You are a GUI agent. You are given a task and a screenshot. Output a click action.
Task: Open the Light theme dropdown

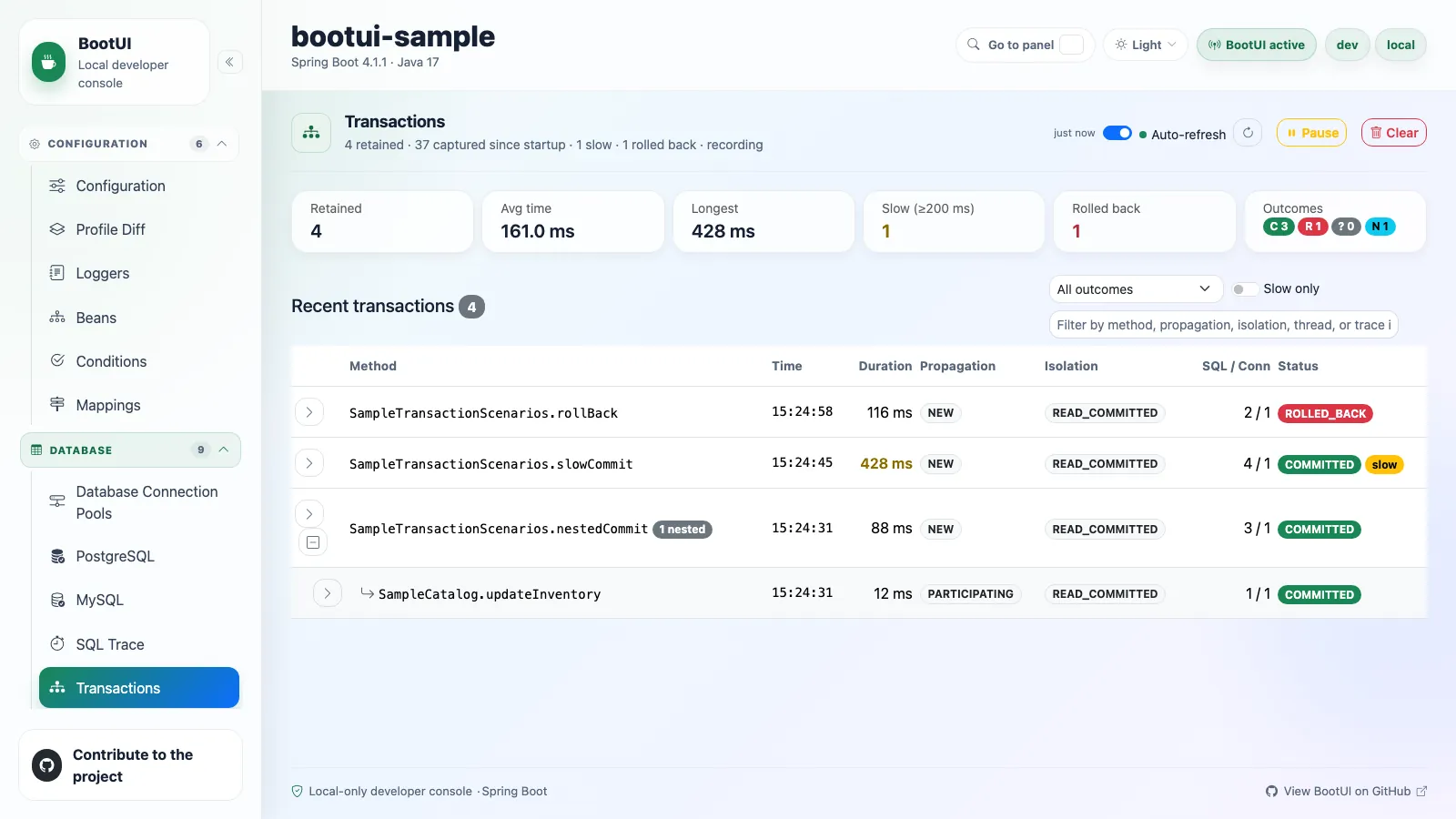[x=1146, y=45]
